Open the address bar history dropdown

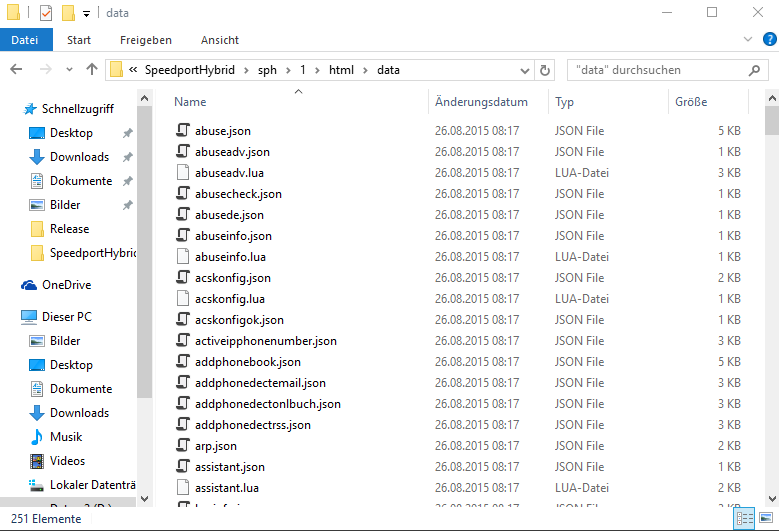click(525, 71)
